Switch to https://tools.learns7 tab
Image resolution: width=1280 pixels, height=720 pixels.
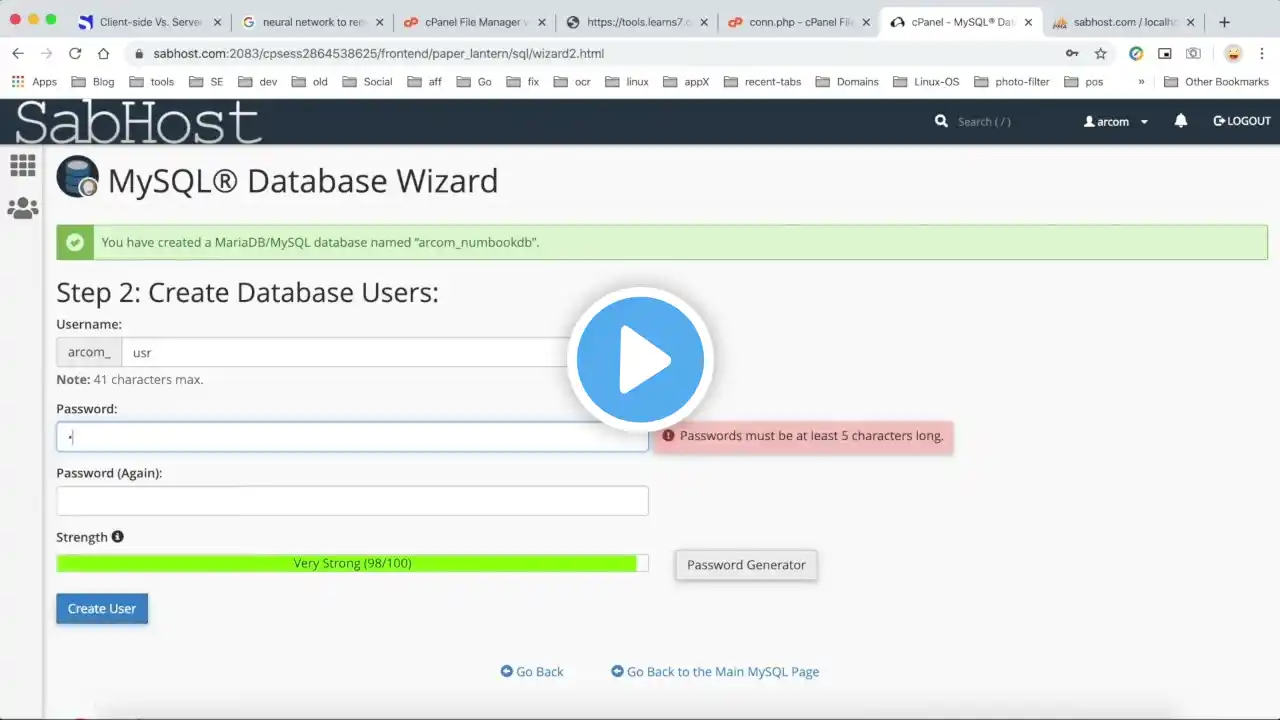637,22
